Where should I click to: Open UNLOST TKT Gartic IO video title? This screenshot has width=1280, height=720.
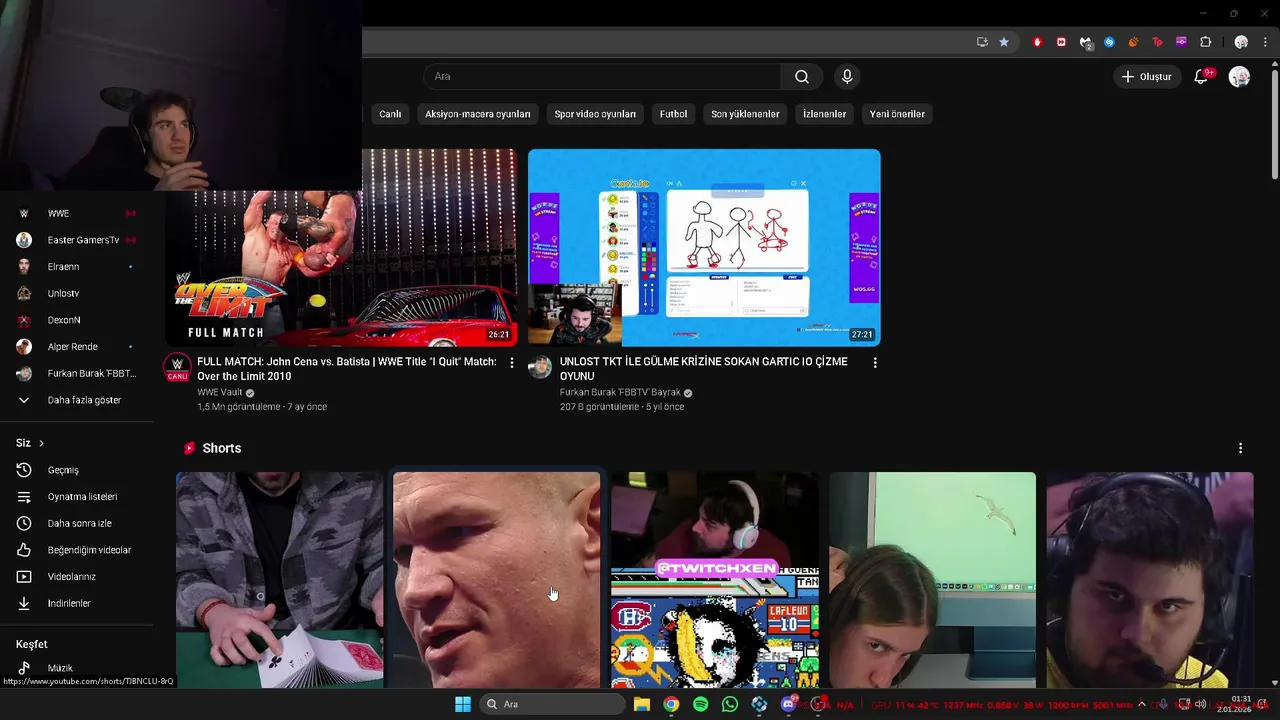point(703,369)
